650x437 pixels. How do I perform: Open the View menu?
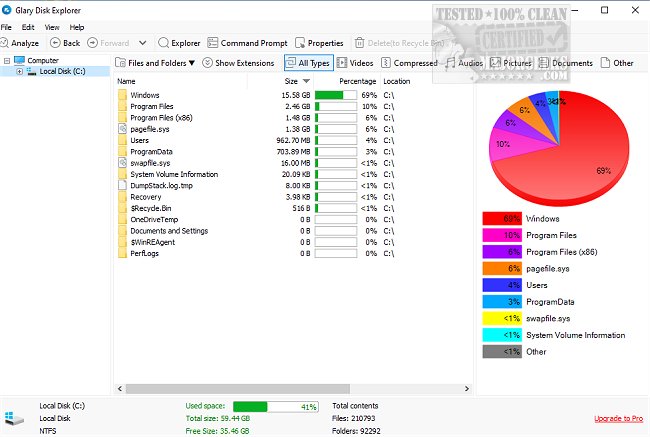(x=52, y=27)
